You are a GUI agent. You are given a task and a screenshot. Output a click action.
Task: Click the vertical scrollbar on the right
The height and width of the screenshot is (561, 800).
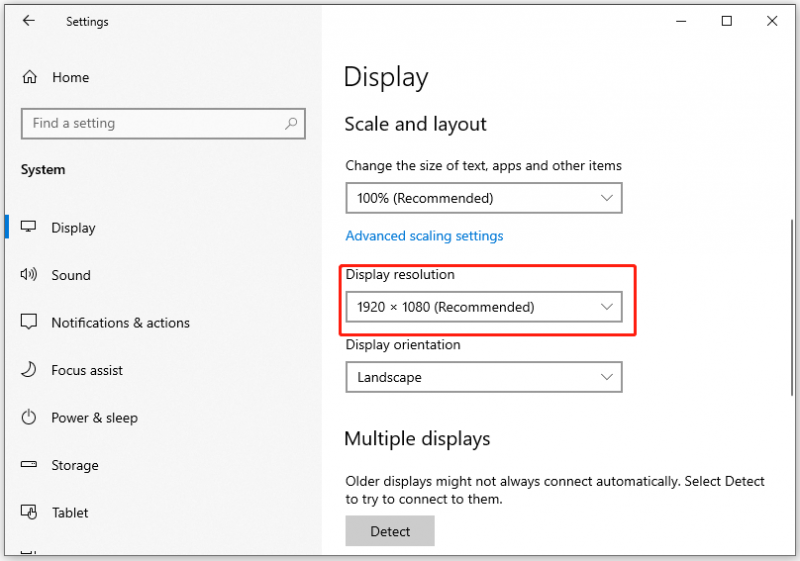(792, 308)
